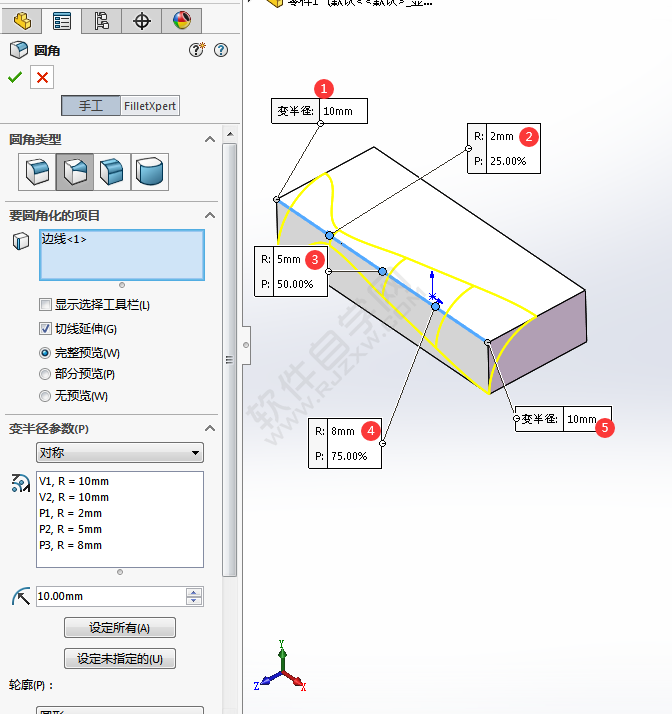Select 边线<1> in the selection box

64,239
